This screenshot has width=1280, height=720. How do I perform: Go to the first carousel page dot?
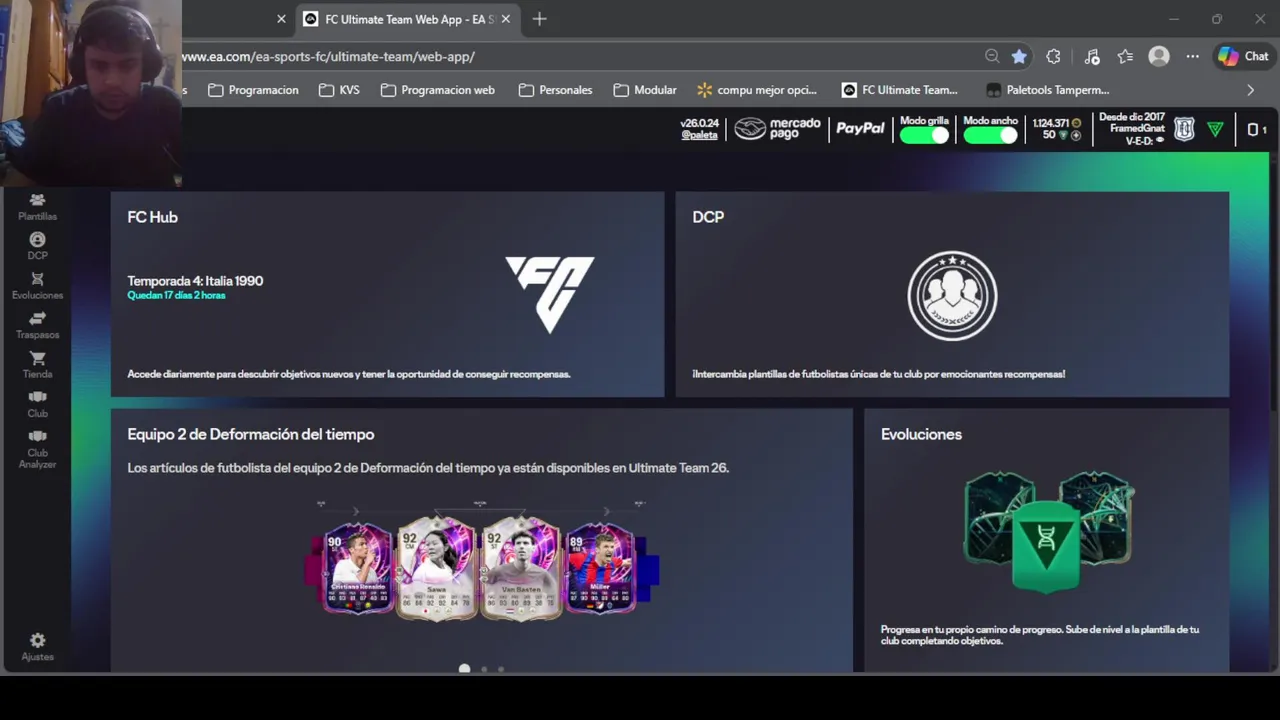pyautogui.click(x=464, y=669)
